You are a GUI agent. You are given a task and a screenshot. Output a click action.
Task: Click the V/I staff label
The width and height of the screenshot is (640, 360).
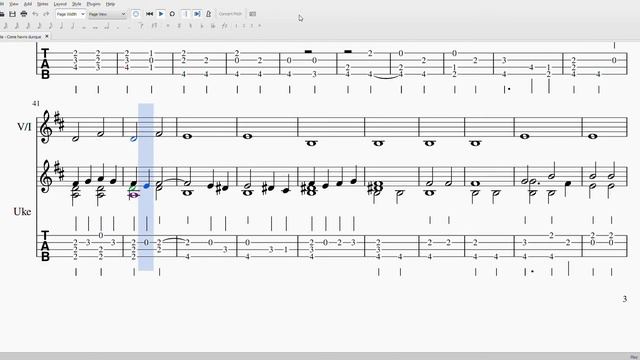(x=24, y=127)
